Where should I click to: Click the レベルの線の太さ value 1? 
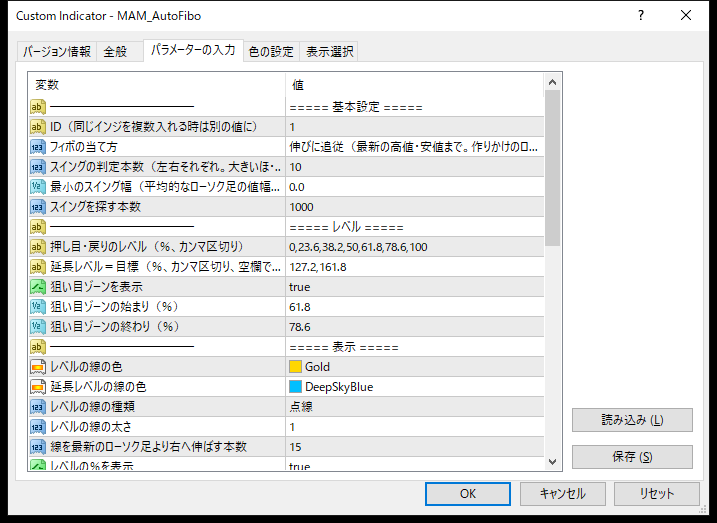point(415,427)
